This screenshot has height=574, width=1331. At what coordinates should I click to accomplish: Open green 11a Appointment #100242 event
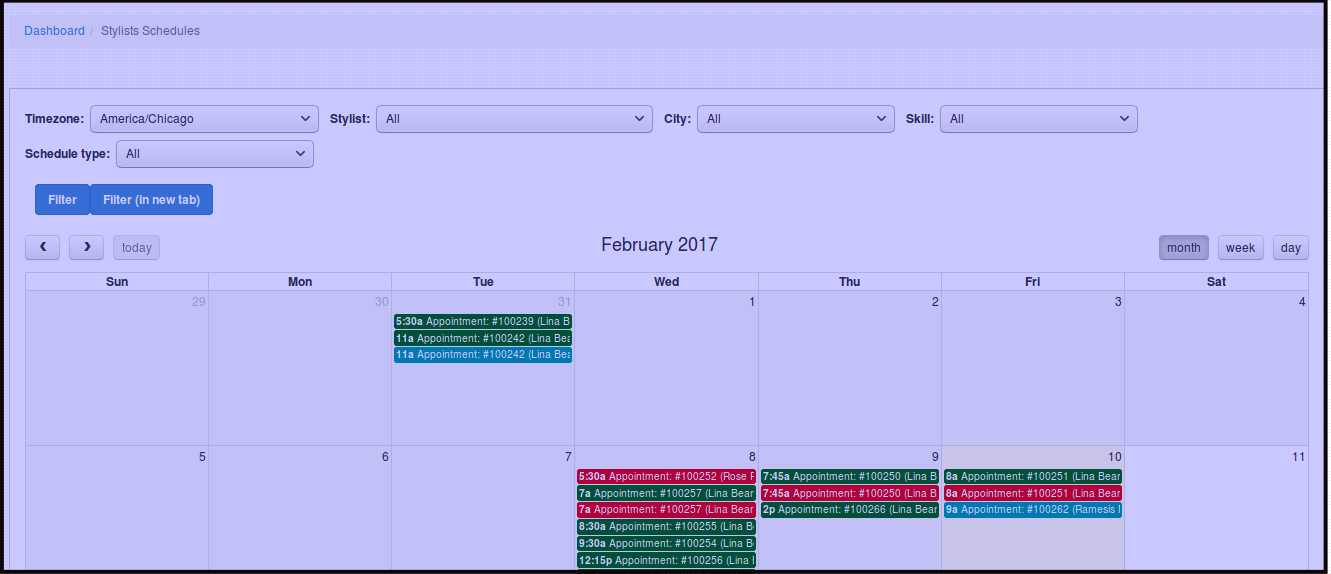(483, 339)
